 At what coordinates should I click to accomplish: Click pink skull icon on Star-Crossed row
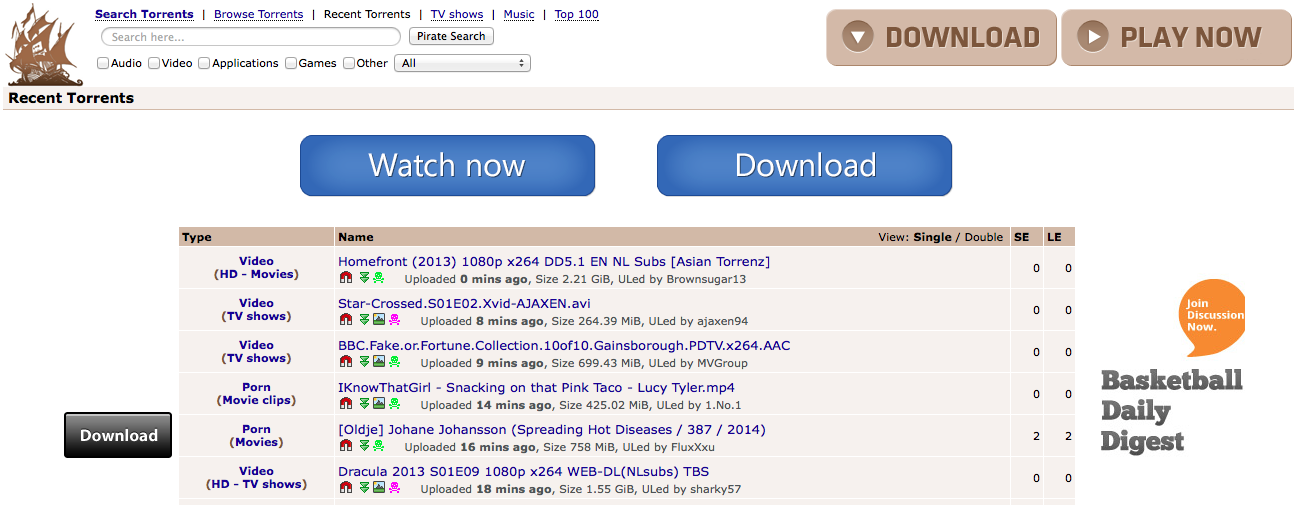[x=394, y=321]
